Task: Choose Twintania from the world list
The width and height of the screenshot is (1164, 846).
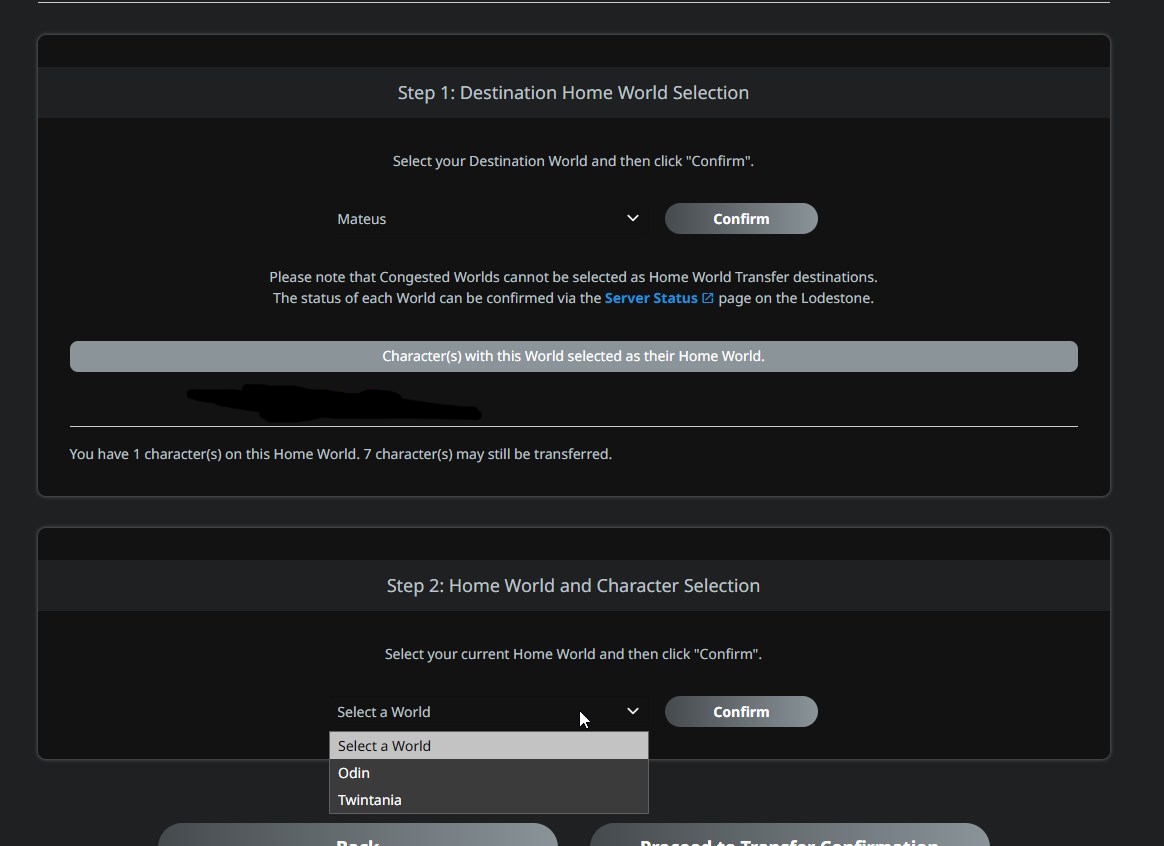Action: click(x=488, y=800)
